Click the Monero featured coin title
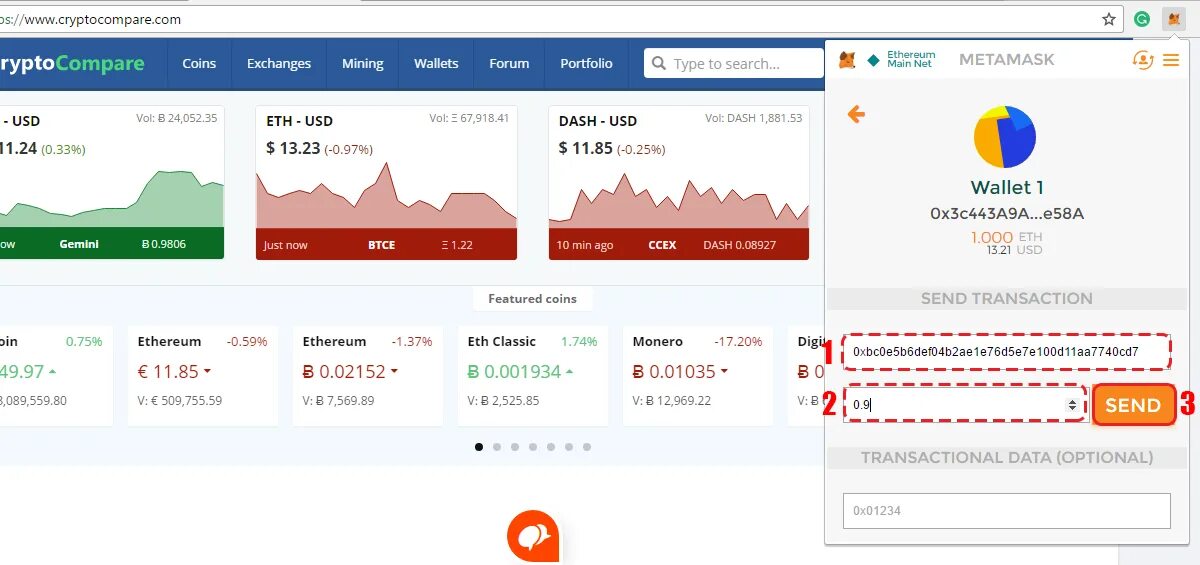1200x565 pixels. click(x=658, y=341)
